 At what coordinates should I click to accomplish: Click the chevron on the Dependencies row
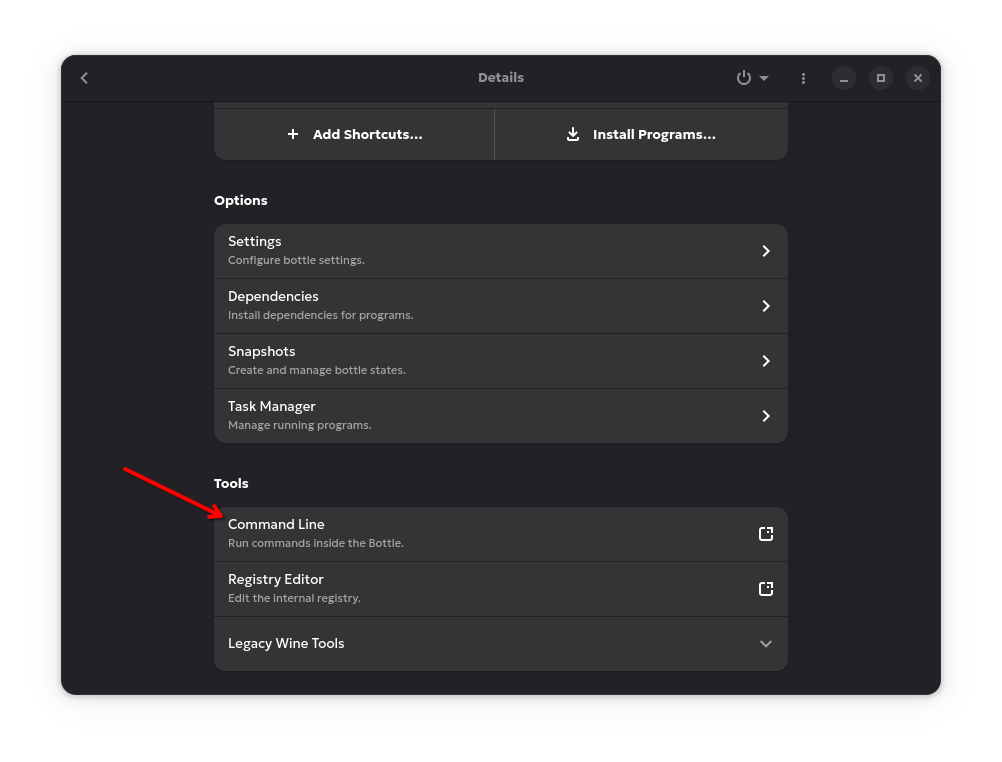[766, 306]
